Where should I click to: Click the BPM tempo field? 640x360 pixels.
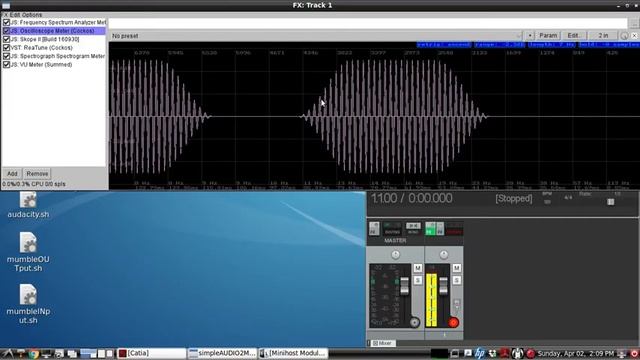547,201
